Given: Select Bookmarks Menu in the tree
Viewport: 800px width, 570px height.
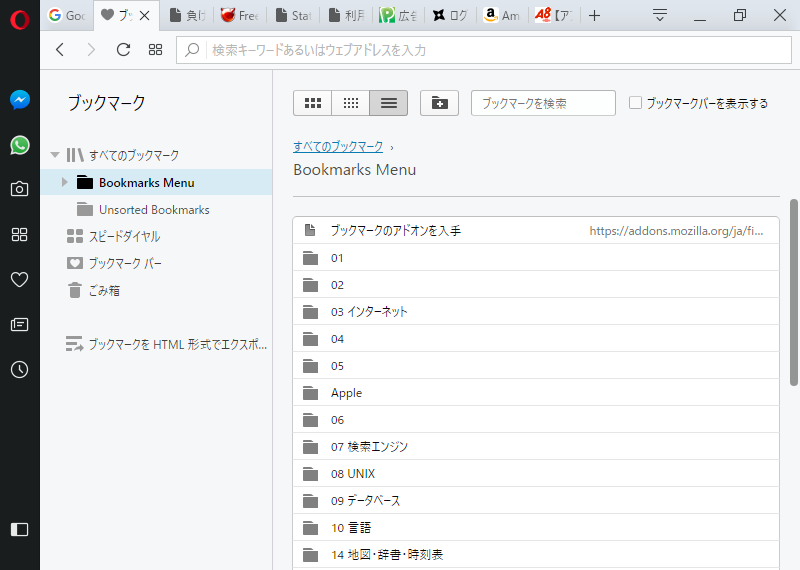Looking at the screenshot, I should click(x=156, y=182).
